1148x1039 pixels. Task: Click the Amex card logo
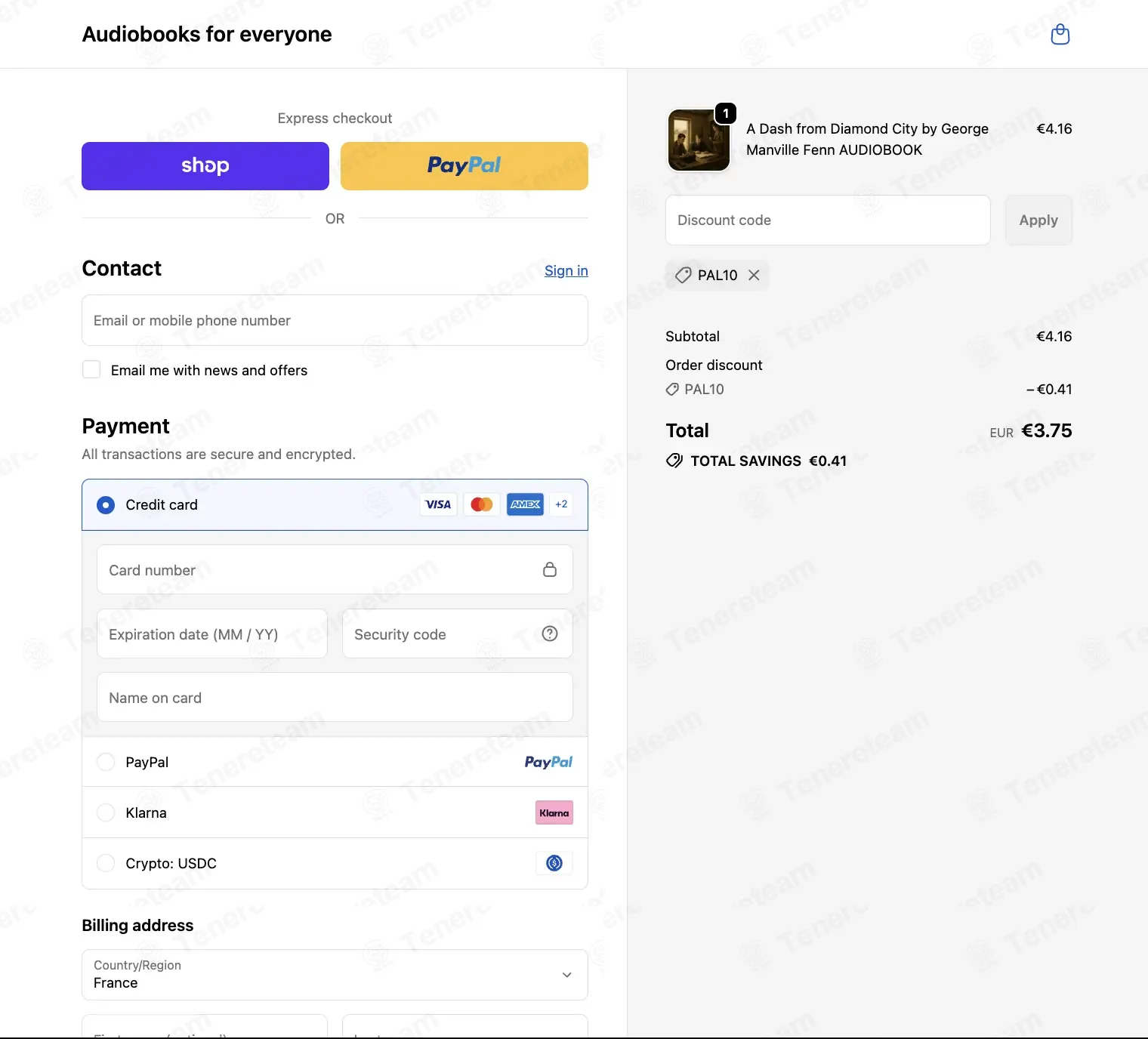click(525, 504)
